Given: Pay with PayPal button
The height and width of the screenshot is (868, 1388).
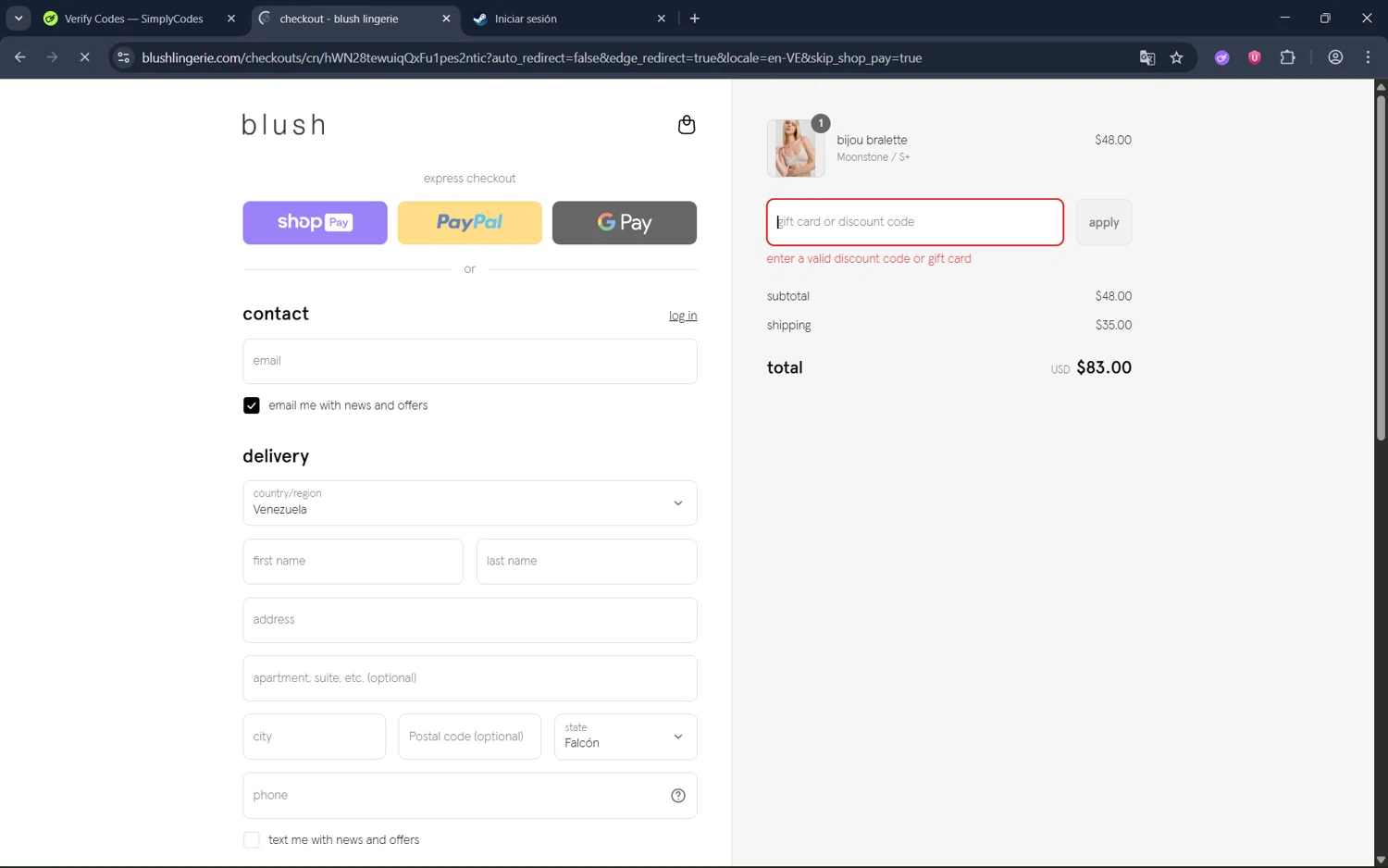Looking at the screenshot, I should (x=469, y=223).
